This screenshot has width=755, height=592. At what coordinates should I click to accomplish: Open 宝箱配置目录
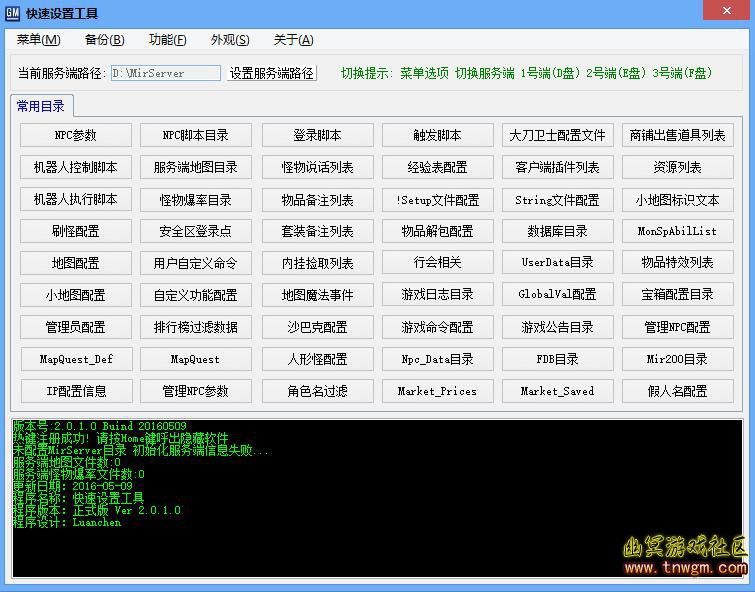[677, 294]
